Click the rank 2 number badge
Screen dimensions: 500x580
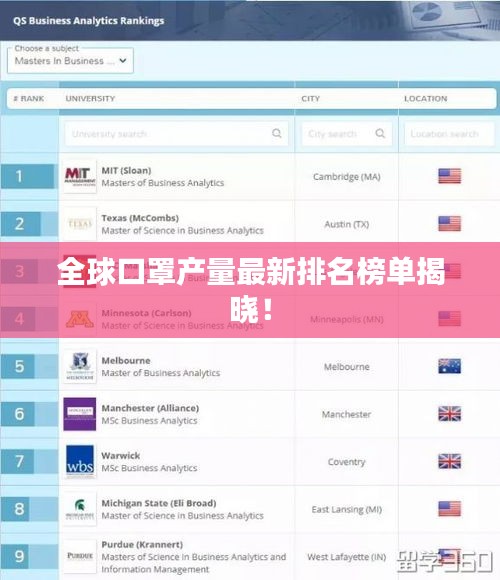[21, 224]
